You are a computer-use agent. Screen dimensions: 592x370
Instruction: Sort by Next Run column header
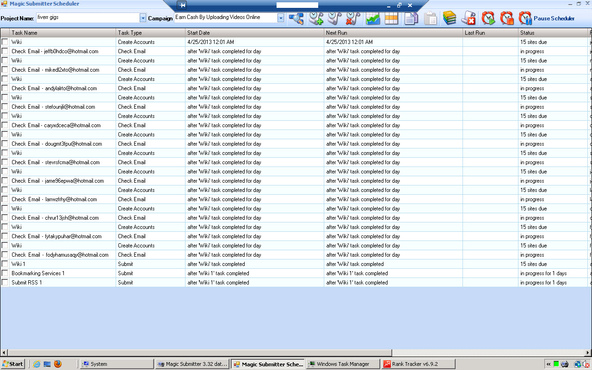(393, 33)
